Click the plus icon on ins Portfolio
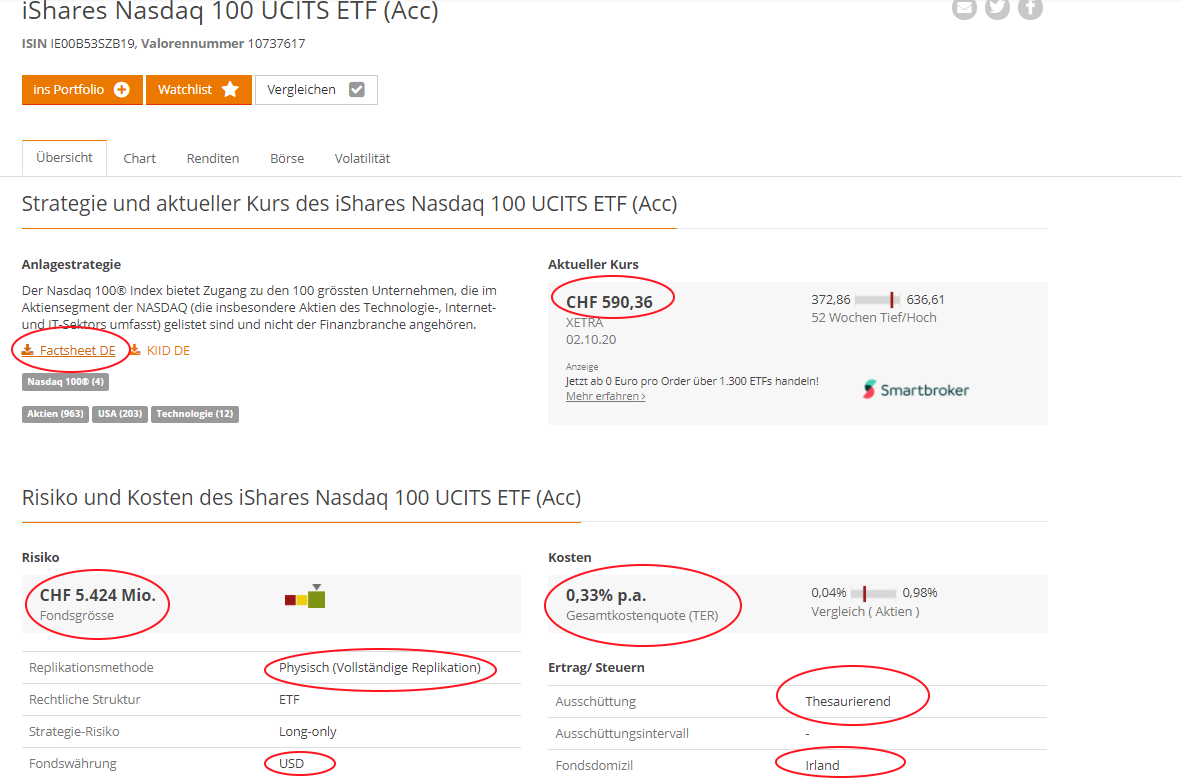The width and height of the screenshot is (1182, 779). (121, 90)
